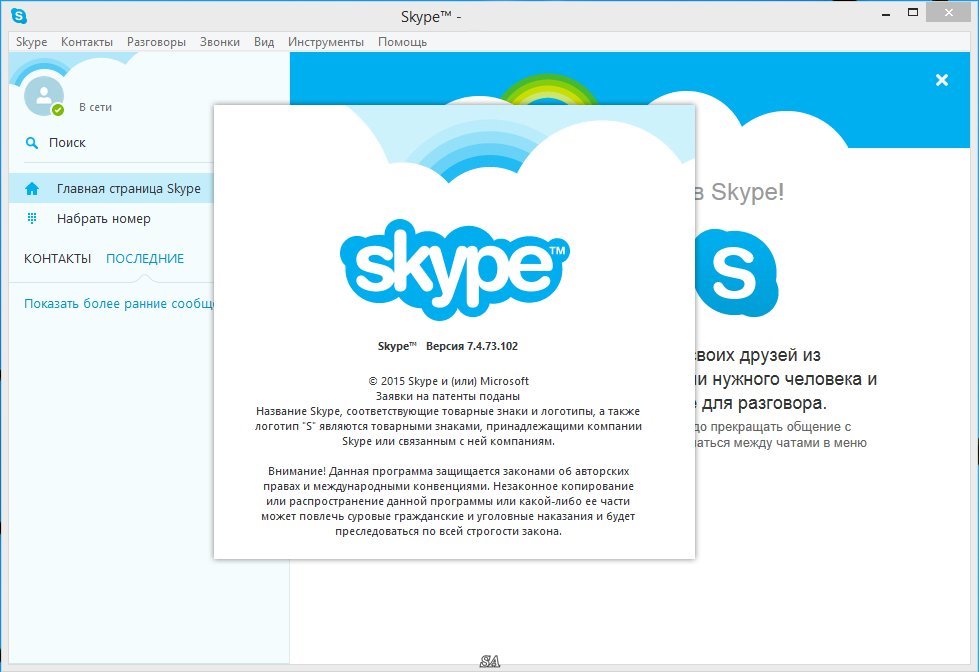Click the profile avatar picture
Viewport: 979px width, 672px height.
(43, 96)
